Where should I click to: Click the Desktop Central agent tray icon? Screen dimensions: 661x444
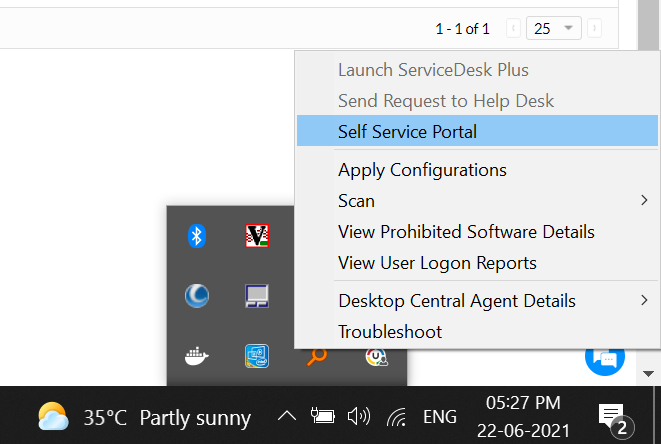coord(376,357)
